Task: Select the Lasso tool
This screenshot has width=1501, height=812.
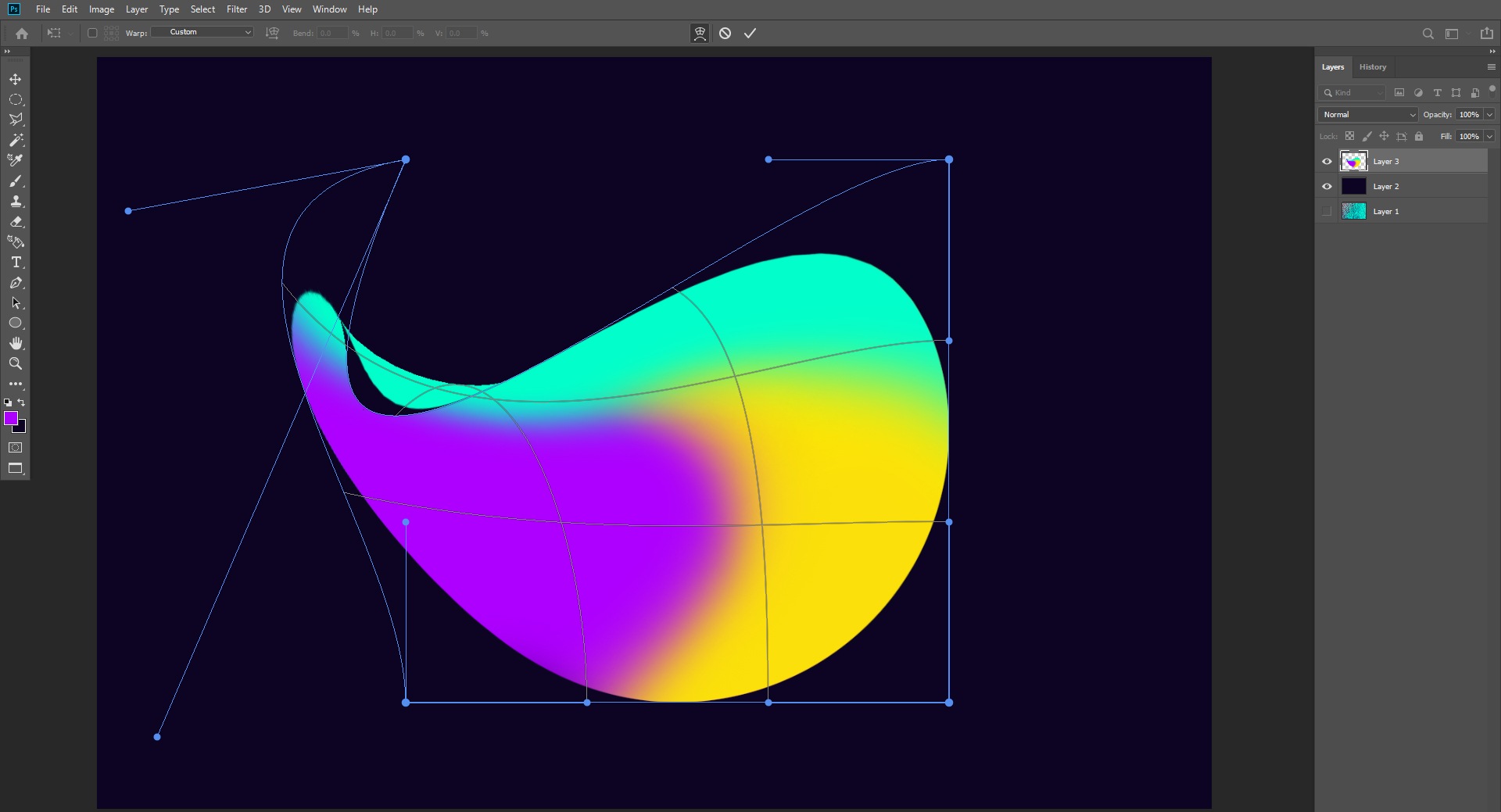Action: (x=16, y=120)
